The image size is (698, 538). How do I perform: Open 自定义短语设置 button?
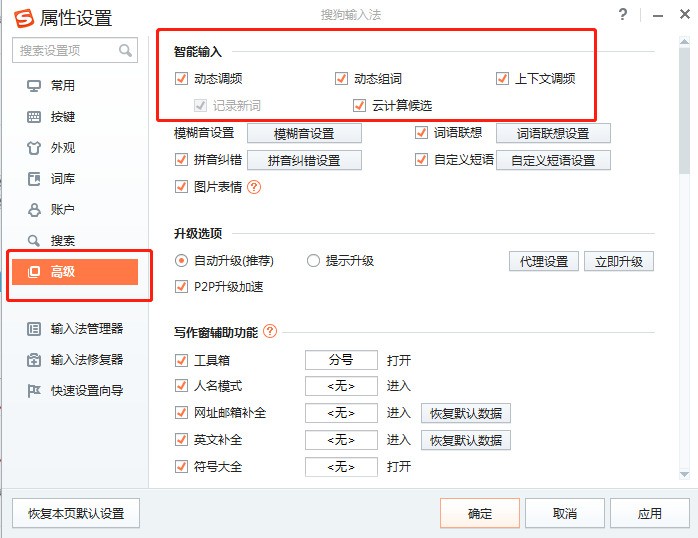(553, 160)
